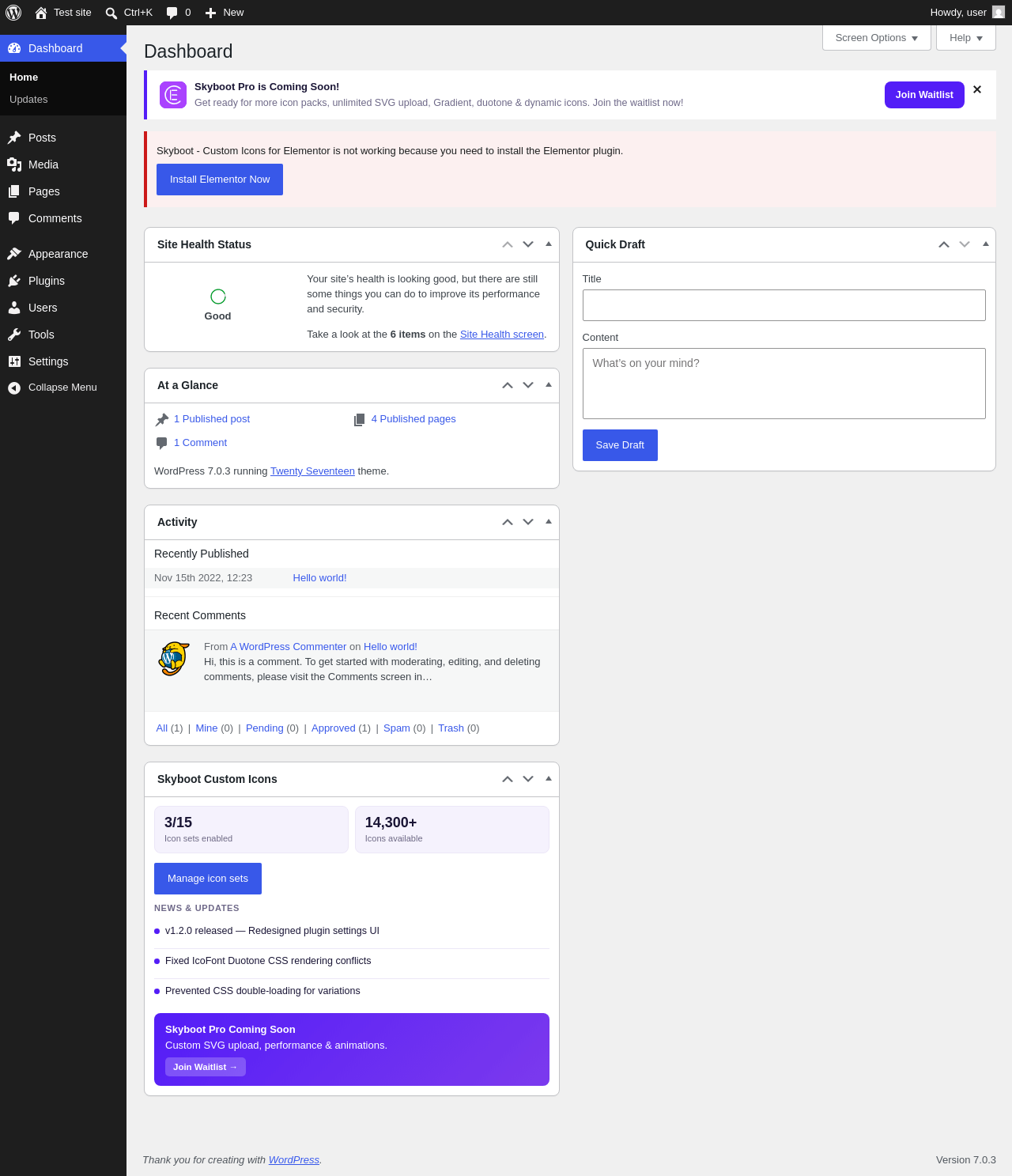Open the Updates submenu item
The width and height of the screenshot is (1012, 1176).
pyautogui.click(x=28, y=100)
